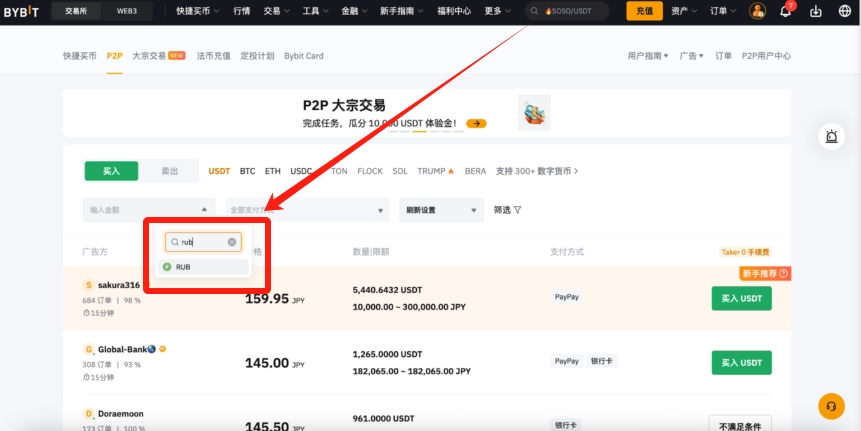Open the customer support headset icon
This screenshot has height=431, width=861.
831,406
